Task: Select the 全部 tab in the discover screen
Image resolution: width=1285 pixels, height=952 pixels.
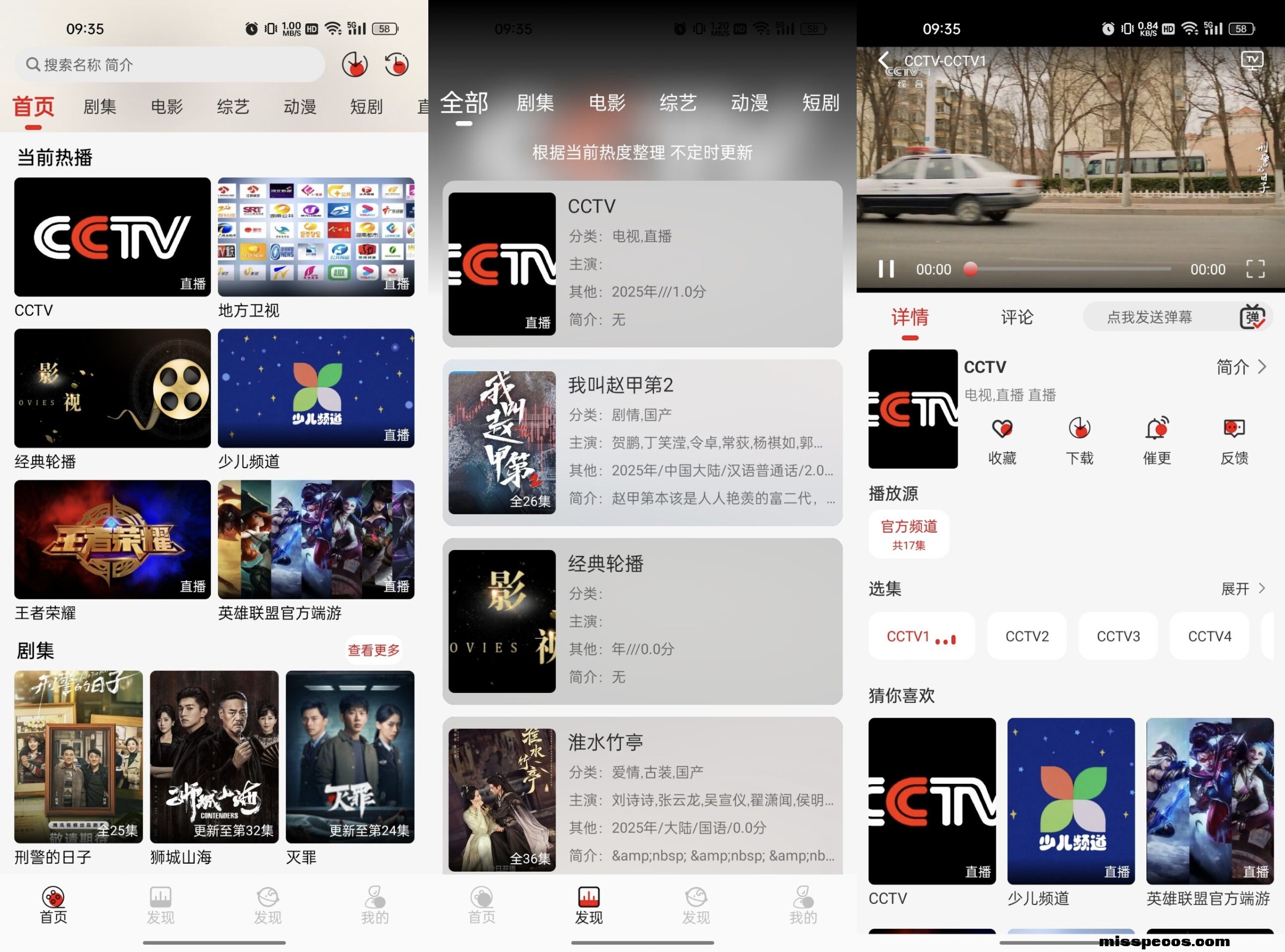Action: (x=464, y=103)
